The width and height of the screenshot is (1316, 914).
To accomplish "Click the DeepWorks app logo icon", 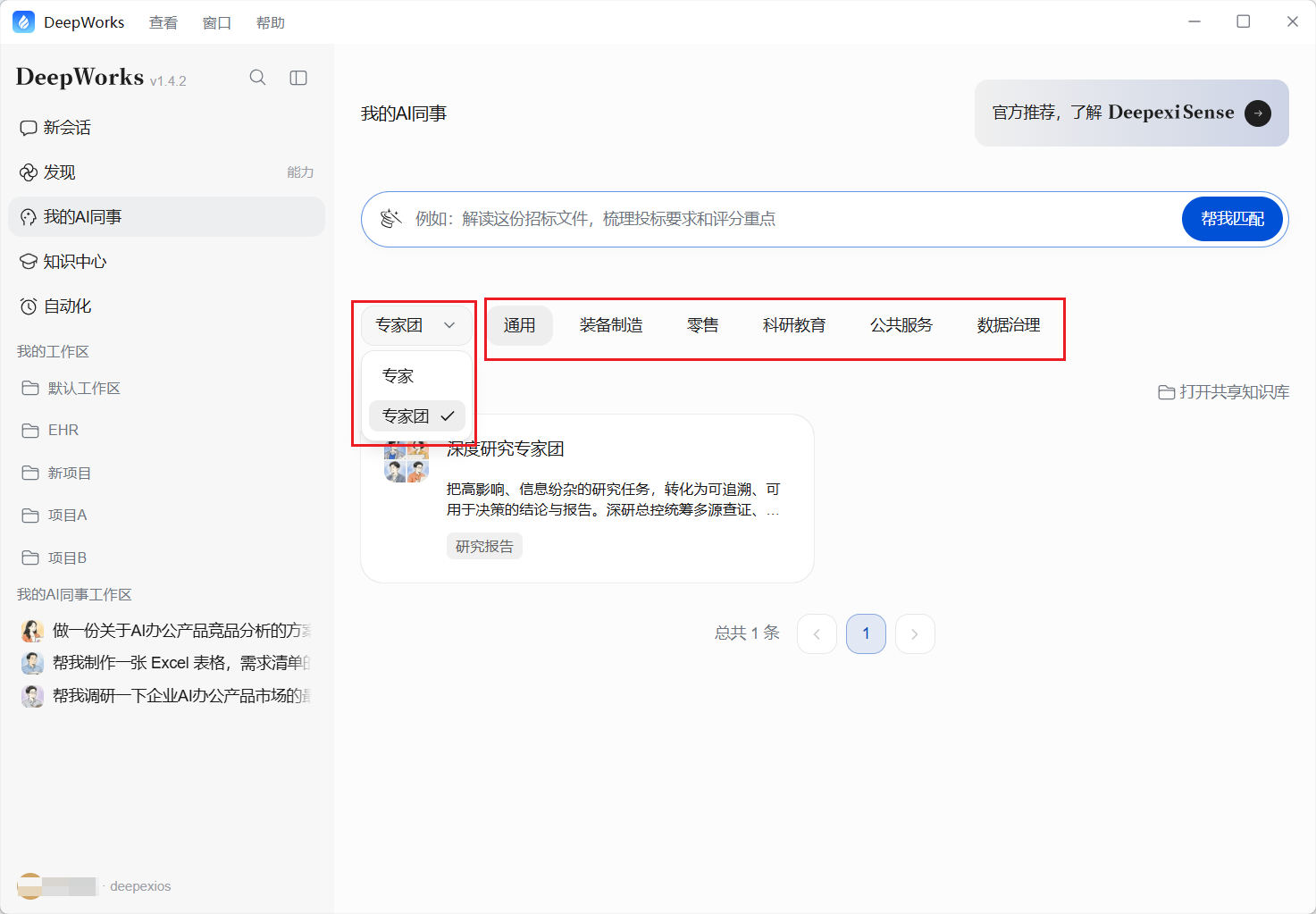I will click(x=23, y=22).
